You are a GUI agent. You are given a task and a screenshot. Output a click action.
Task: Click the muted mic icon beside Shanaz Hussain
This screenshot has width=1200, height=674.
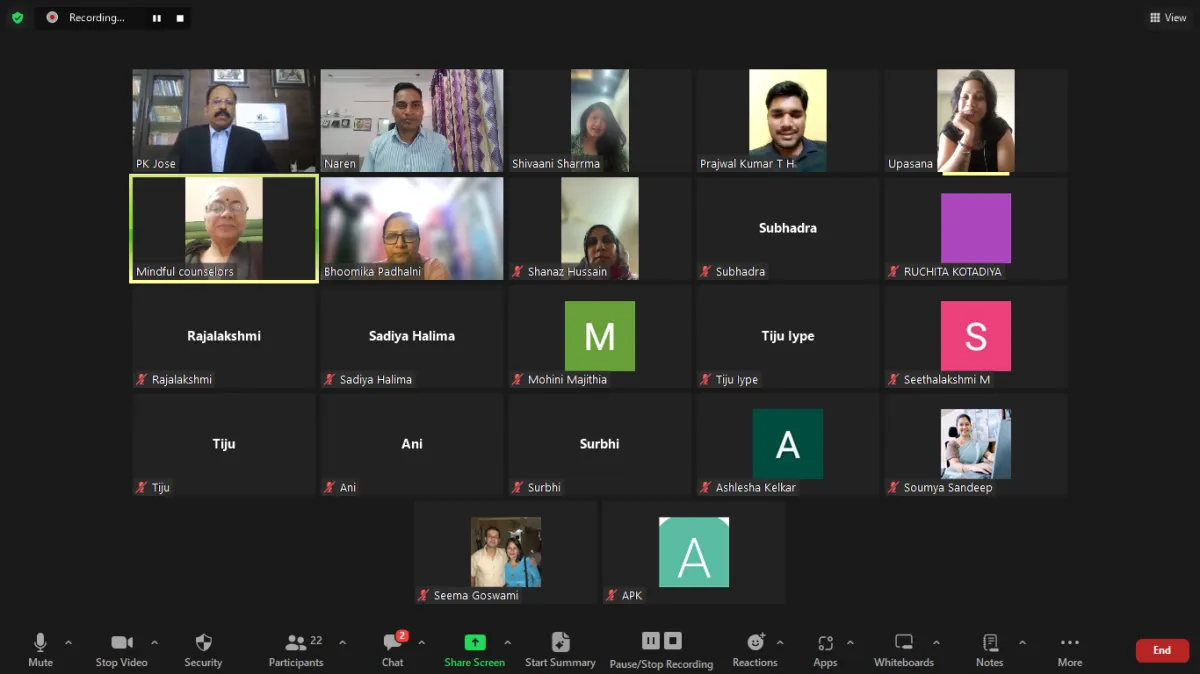point(517,271)
